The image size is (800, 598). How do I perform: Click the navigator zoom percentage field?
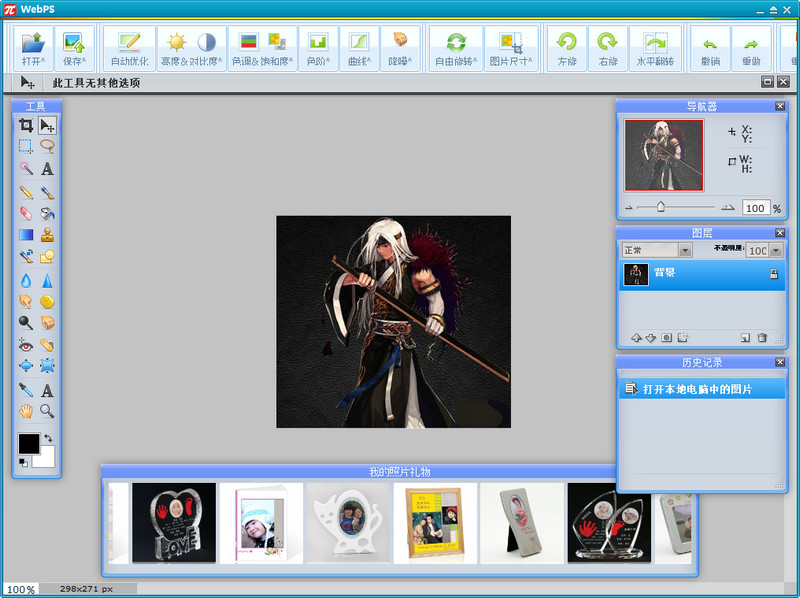(x=755, y=208)
